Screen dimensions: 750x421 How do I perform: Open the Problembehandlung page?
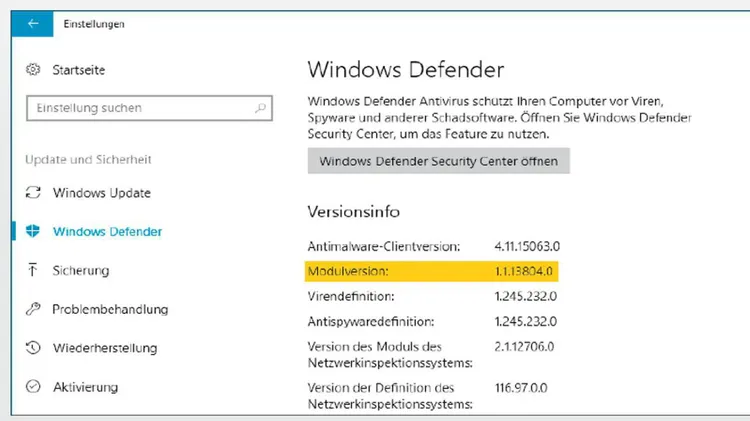(110, 310)
